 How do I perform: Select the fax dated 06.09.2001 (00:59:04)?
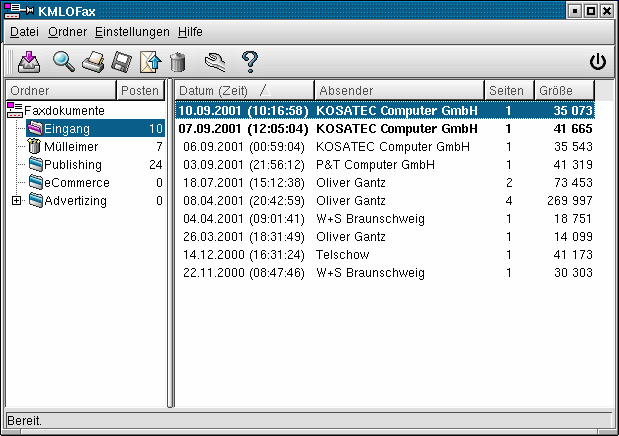(x=385, y=147)
